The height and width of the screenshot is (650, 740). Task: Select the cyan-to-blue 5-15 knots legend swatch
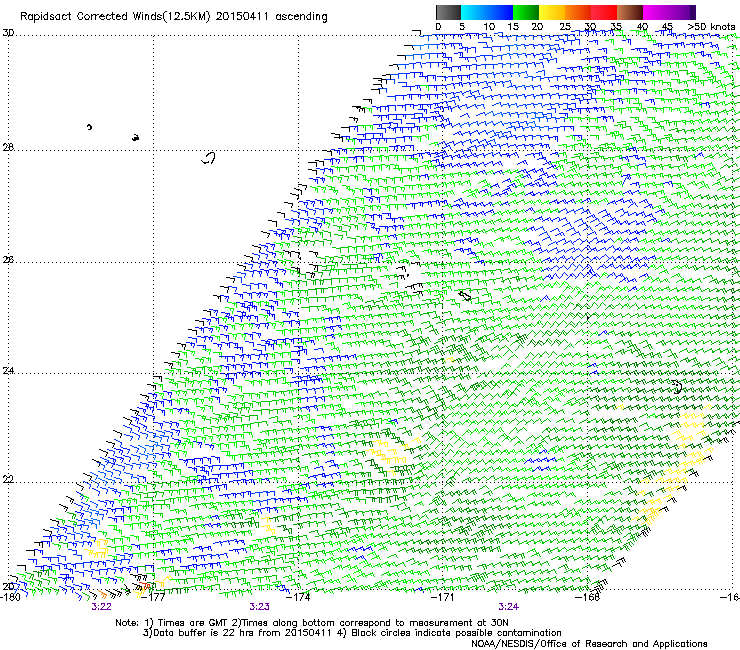487,12
